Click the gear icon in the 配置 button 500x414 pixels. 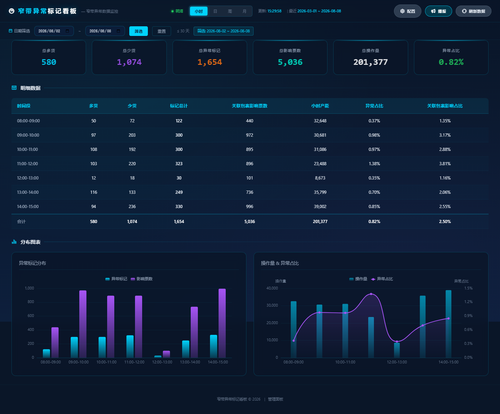pyautogui.click(x=402, y=11)
